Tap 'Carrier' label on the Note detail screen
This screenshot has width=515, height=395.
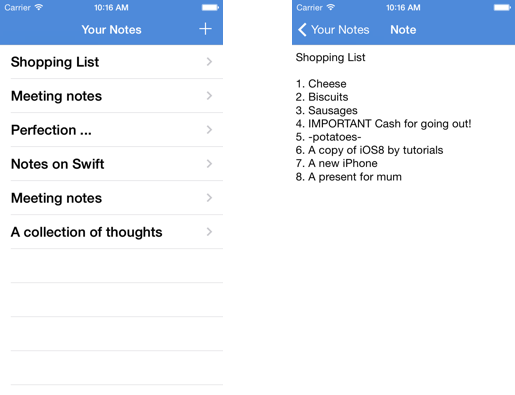[x=309, y=7]
